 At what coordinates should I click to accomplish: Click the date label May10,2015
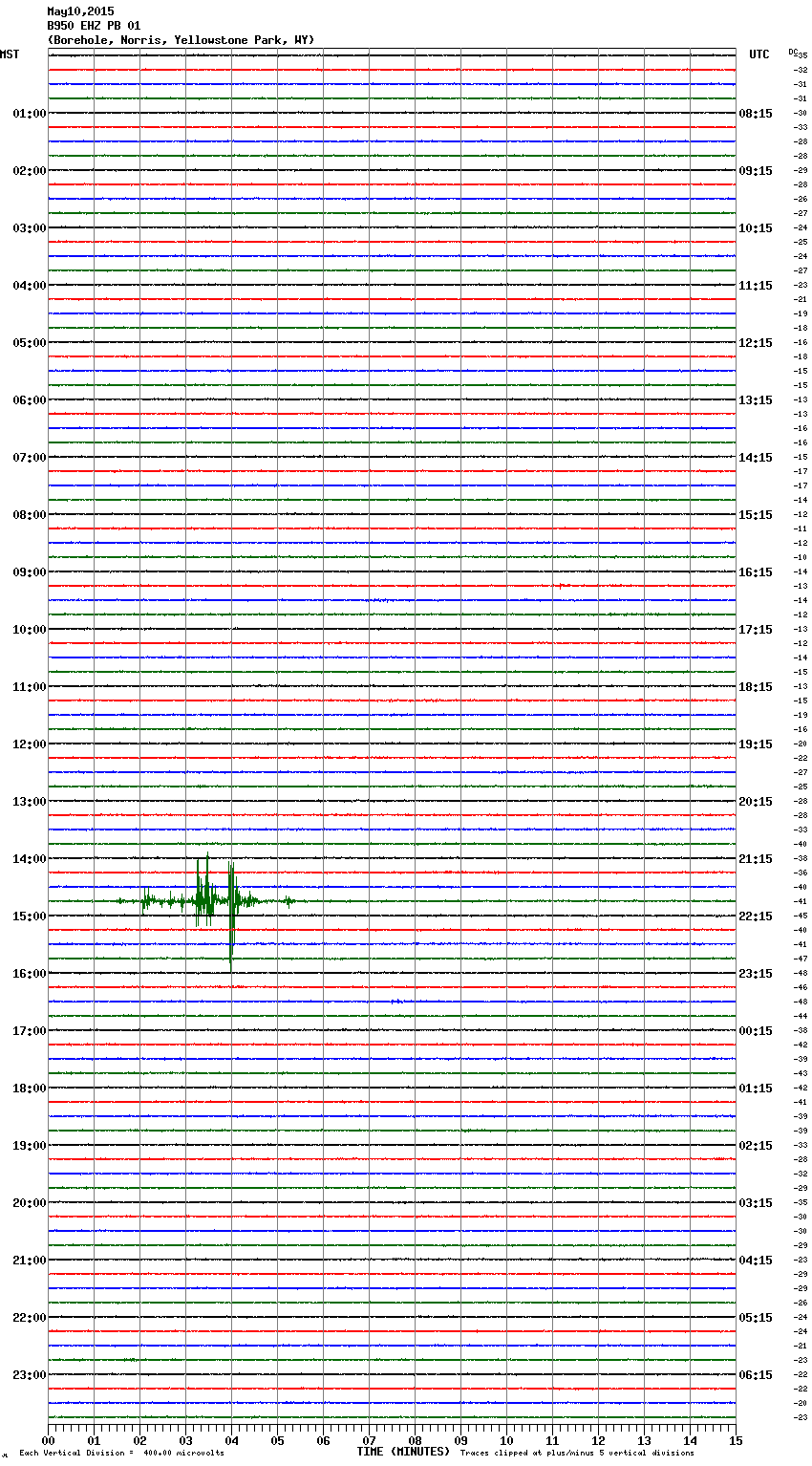(x=80, y=11)
